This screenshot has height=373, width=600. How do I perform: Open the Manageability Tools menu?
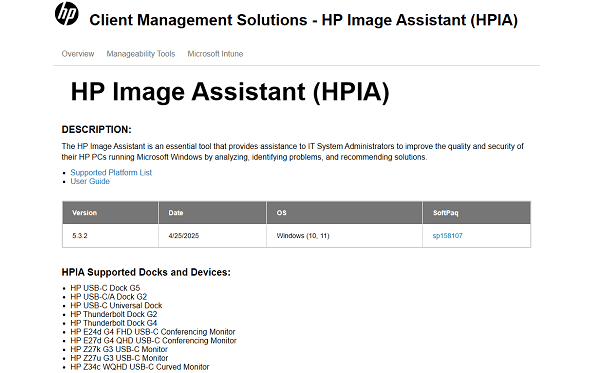click(x=140, y=54)
